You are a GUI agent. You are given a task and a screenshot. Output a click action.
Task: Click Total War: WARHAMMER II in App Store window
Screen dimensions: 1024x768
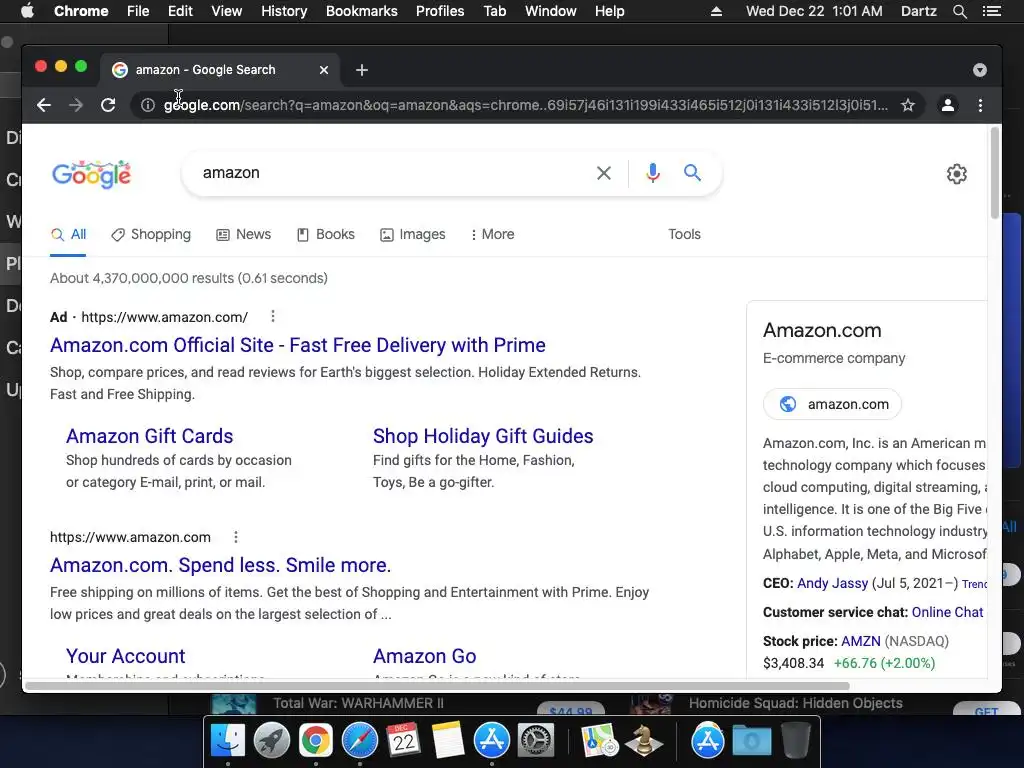tap(358, 703)
